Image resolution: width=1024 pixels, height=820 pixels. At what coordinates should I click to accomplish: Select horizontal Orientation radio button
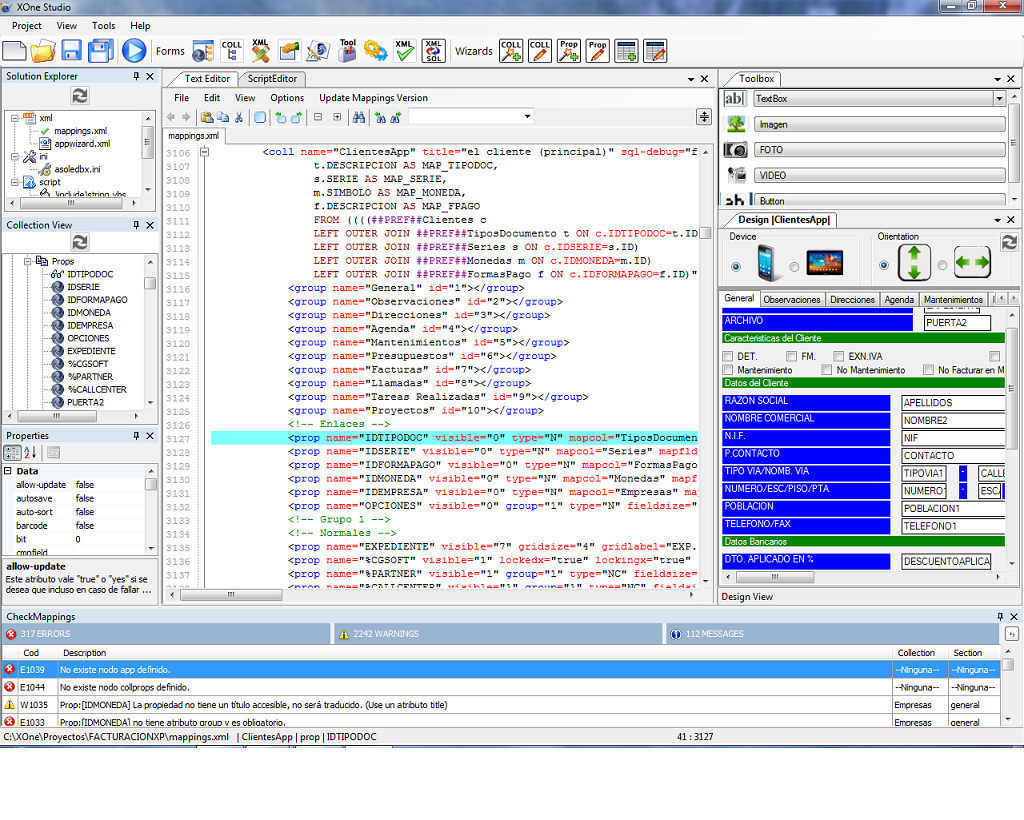pyautogui.click(x=942, y=265)
